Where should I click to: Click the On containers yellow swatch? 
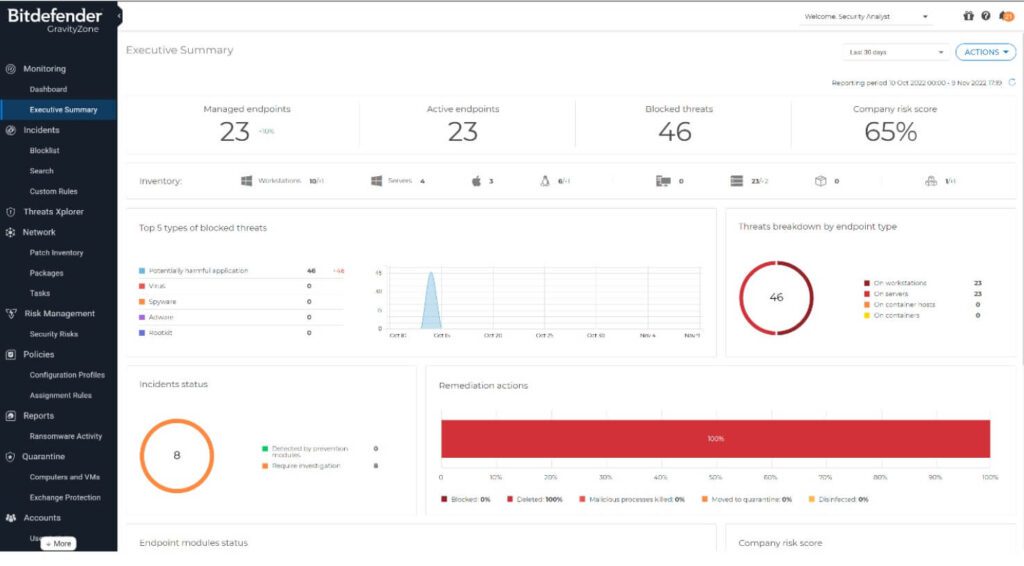[867, 315]
